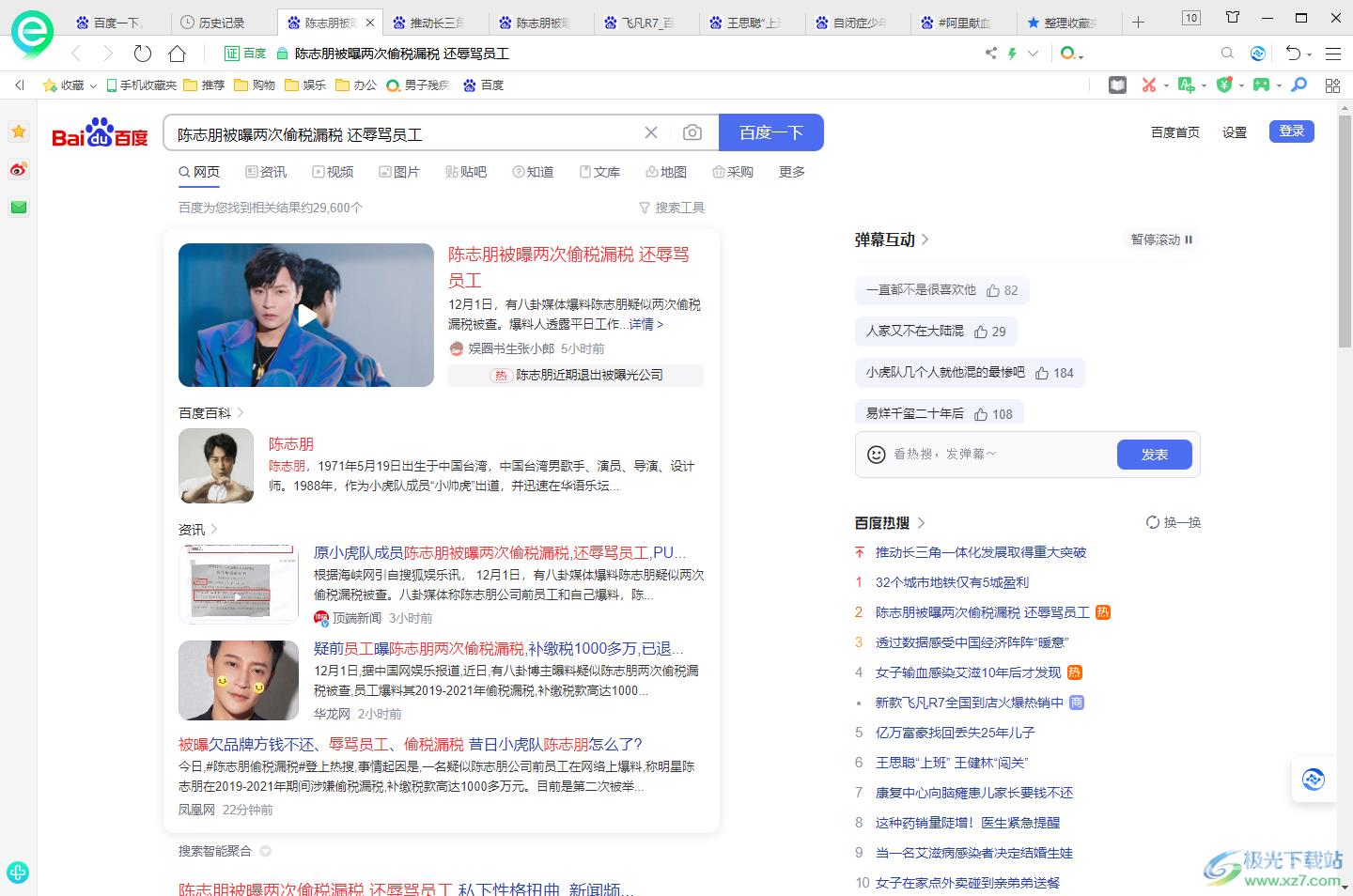
Task: Click the red scissors screenshot tool
Action: point(1148,85)
